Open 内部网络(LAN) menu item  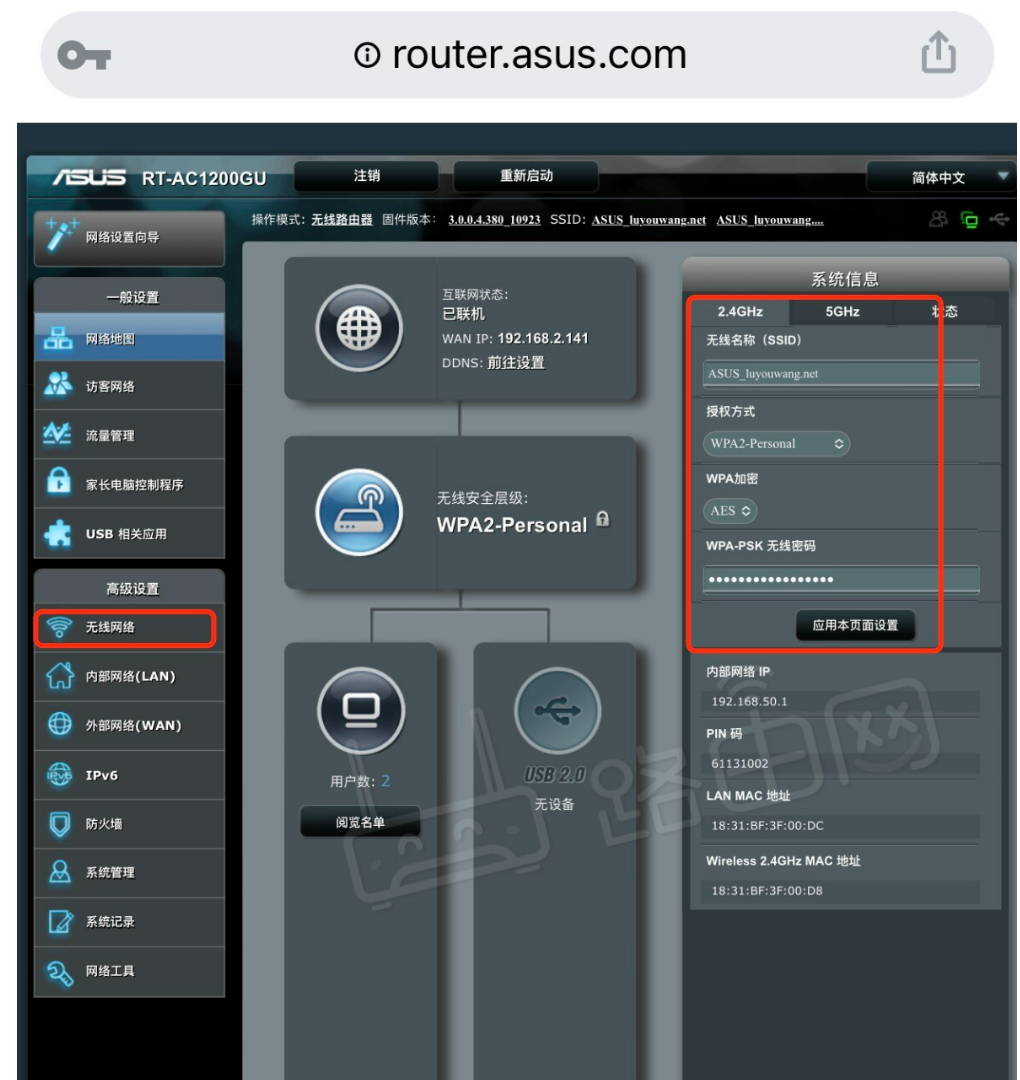(129, 676)
